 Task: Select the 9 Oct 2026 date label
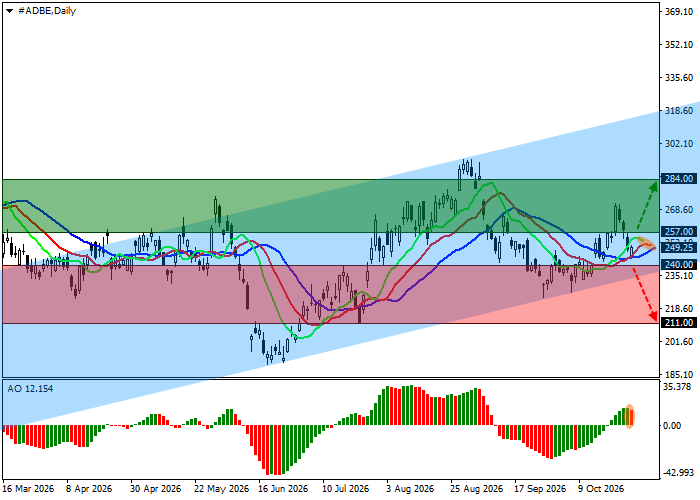(601, 489)
